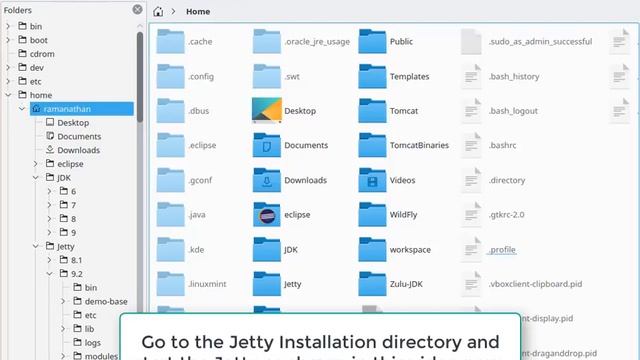
Task: Close the Folders panel
Action: 138,9
